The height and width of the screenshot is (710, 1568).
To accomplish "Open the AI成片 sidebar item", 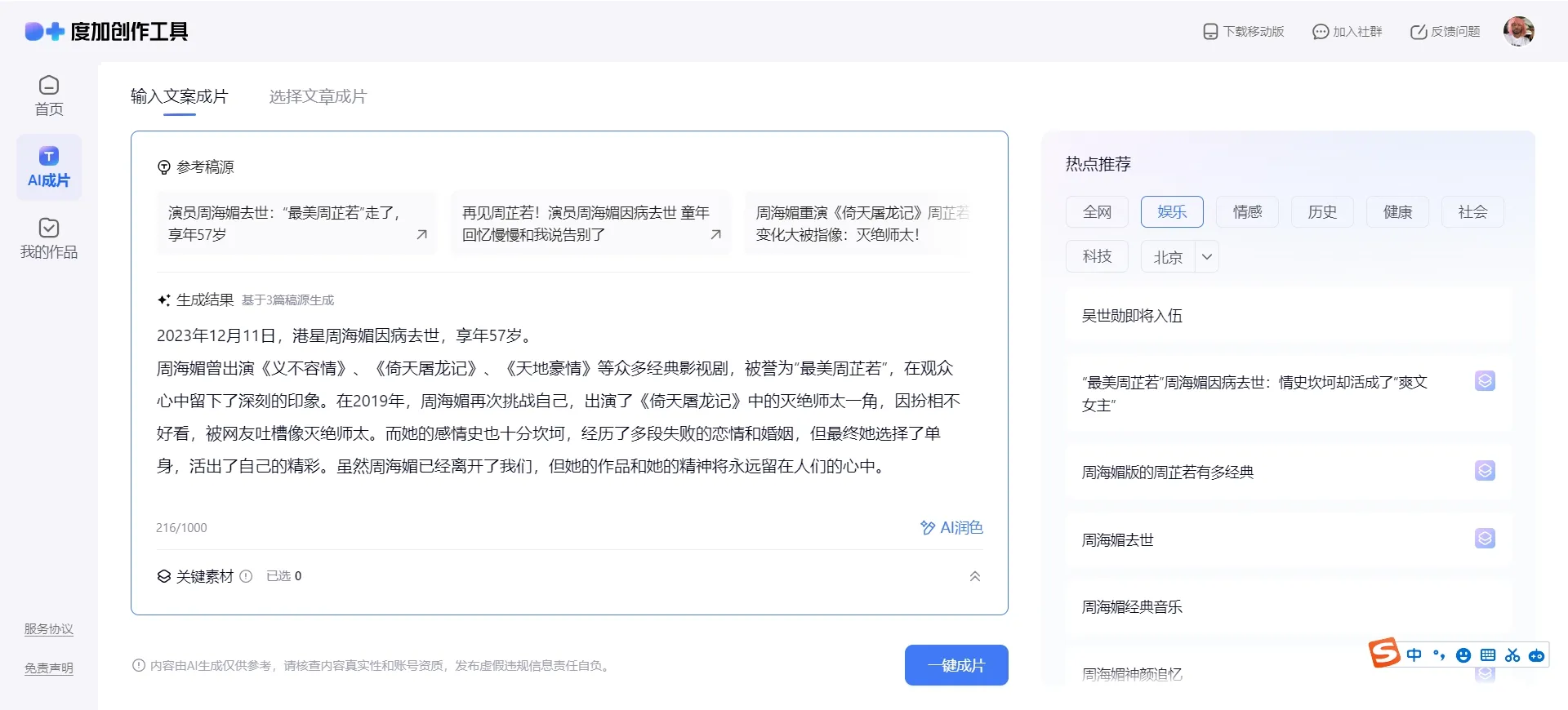I will (x=49, y=167).
